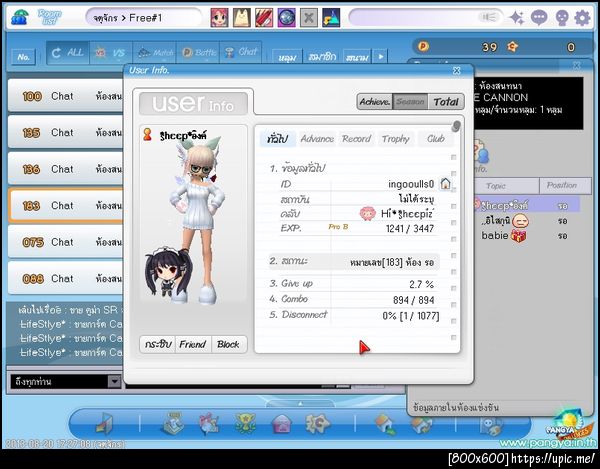Viewport: 600px width, 469px height.
Task: Select room 135 Chat in list
Action: coord(65,132)
